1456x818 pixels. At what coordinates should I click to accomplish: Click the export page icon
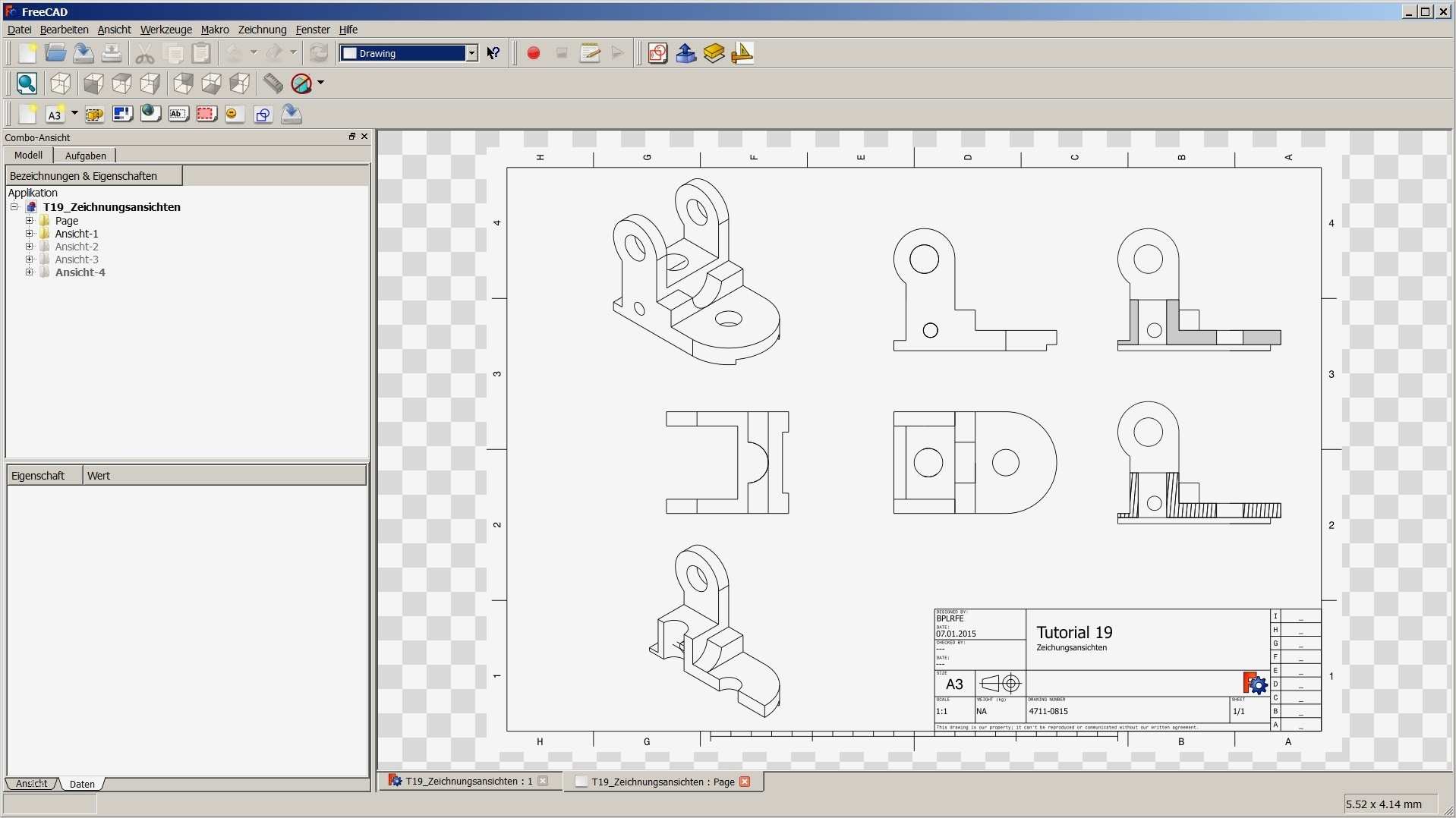292,115
